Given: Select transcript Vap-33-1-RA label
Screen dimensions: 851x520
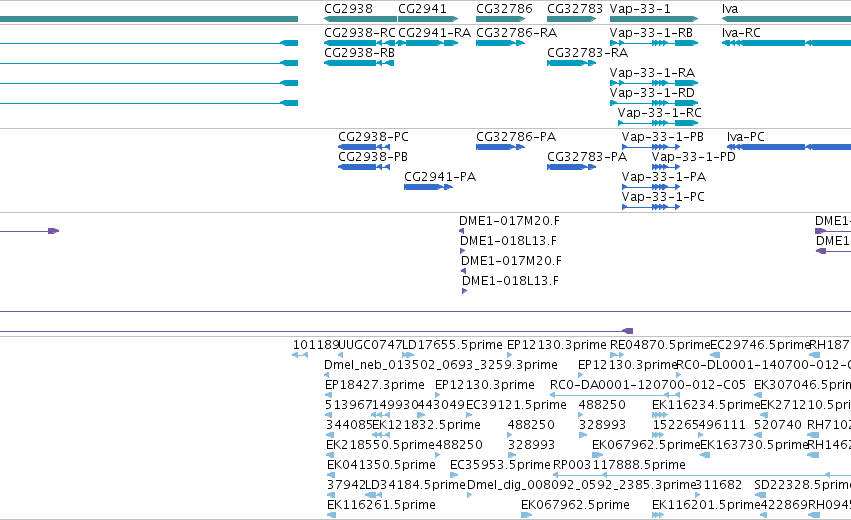Looking at the screenshot, I should tap(652, 73).
